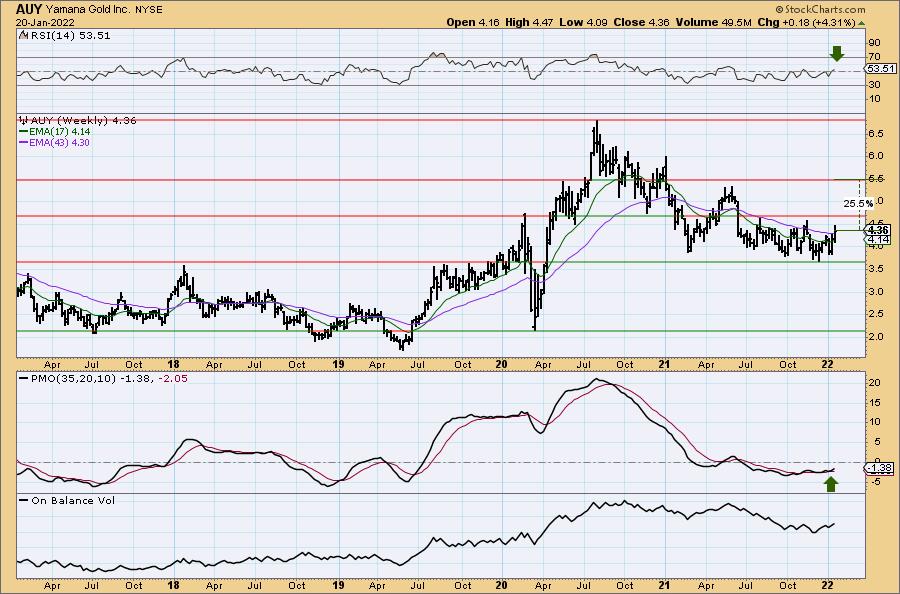Click the -5 level on the PMO axis
The height and width of the screenshot is (594, 900).
click(874, 482)
